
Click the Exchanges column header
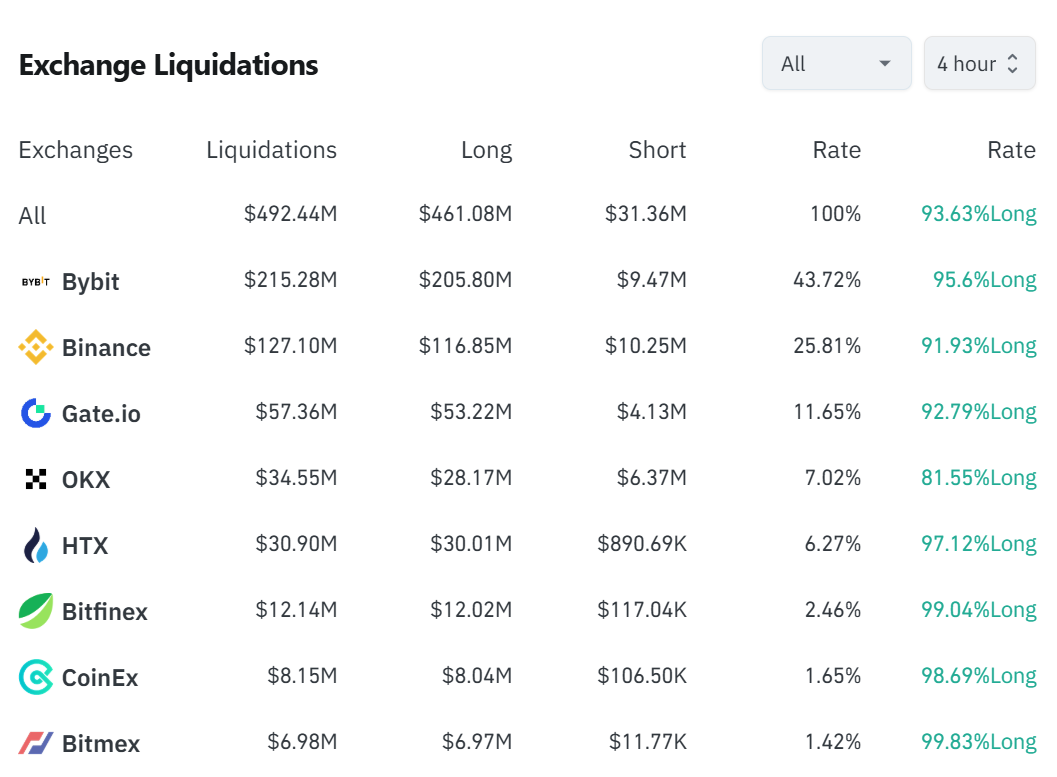(76, 150)
